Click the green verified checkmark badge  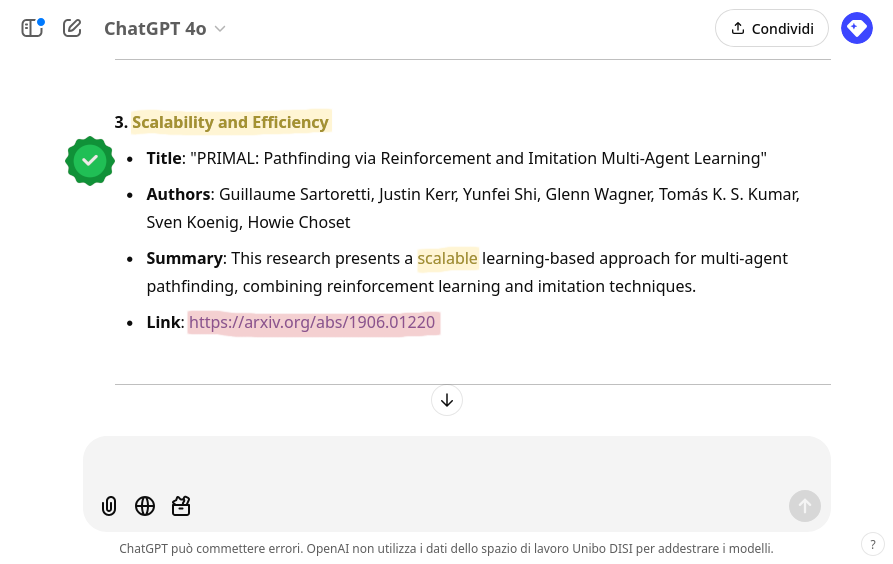90,161
